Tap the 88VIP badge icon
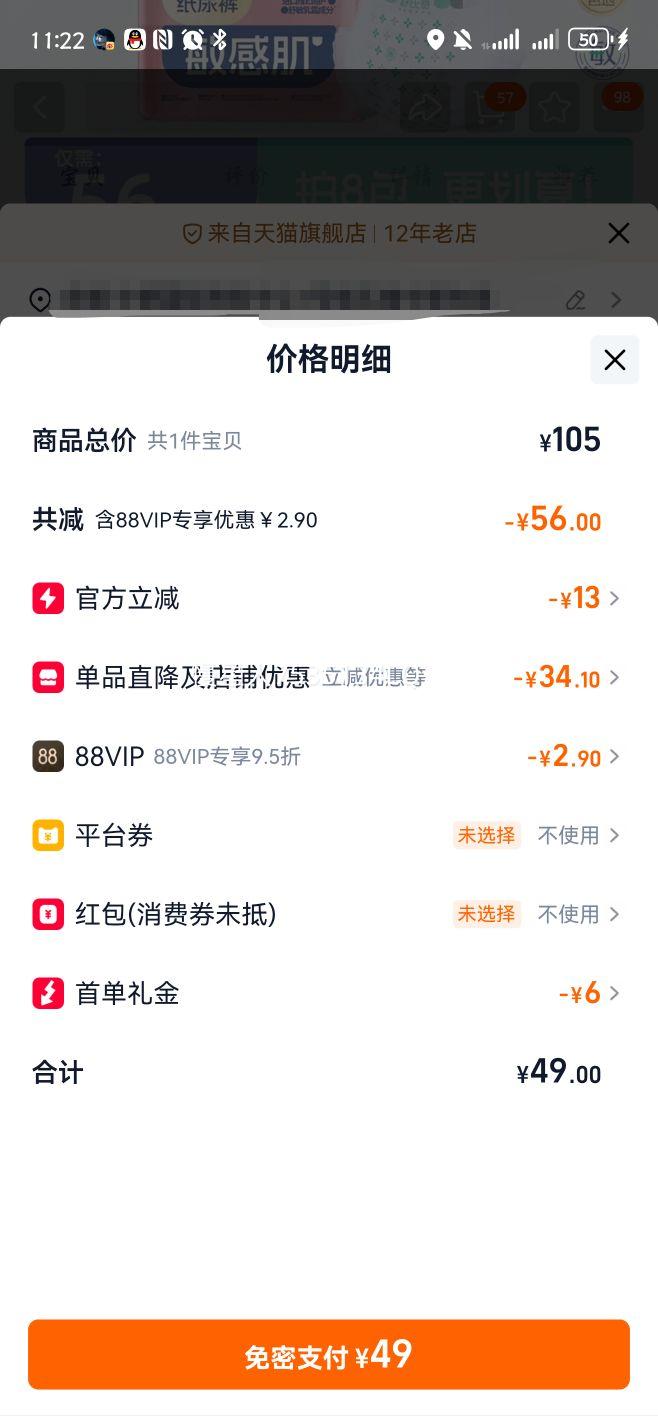 pyautogui.click(x=48, y=756)
